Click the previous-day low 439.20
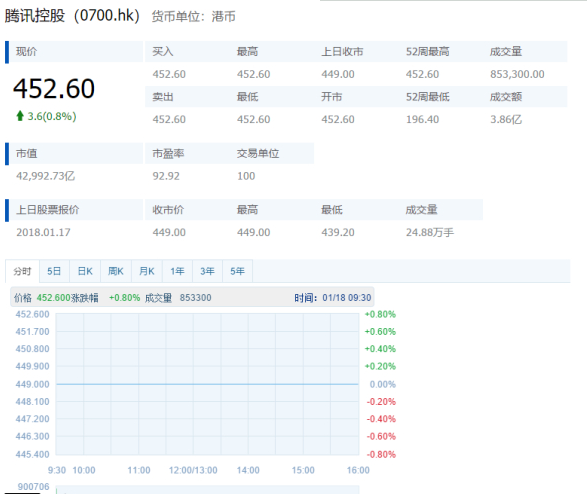Image resolution: width=587 pixels, height=494 pixels. [338, 232]
